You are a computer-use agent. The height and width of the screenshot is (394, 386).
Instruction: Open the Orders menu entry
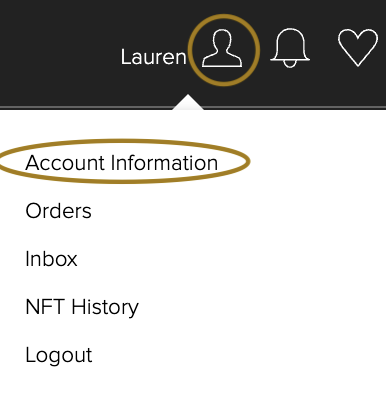(58, 211)
